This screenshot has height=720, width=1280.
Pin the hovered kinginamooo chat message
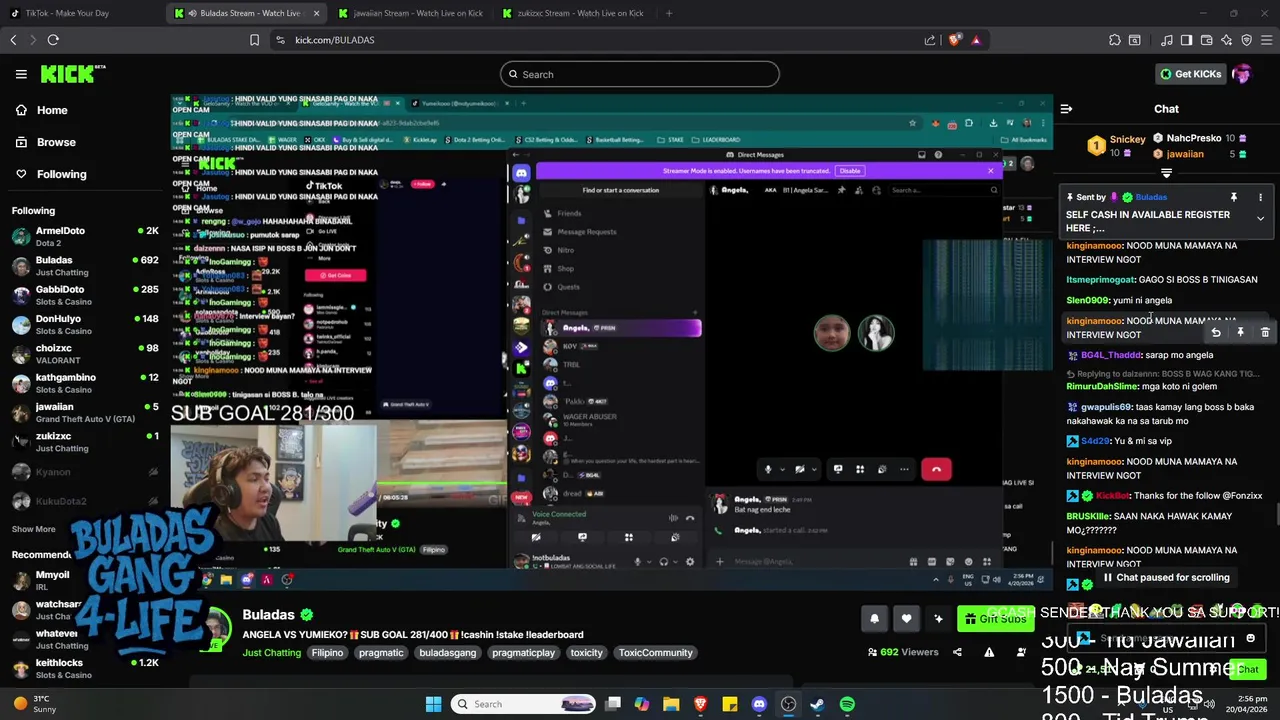(x=1240, y=332)
